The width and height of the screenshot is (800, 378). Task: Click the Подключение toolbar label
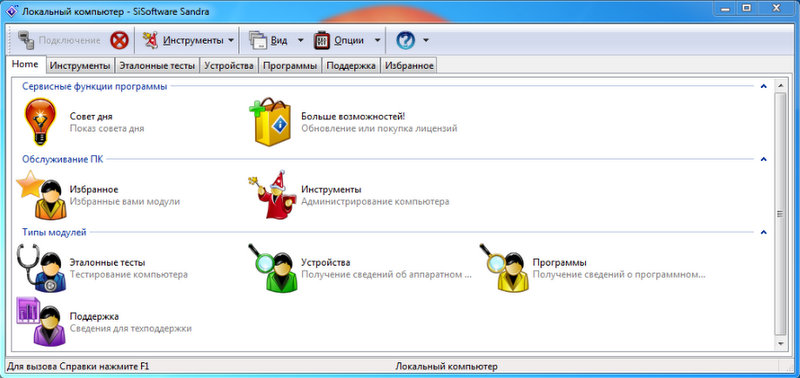(x=70, y=41)
